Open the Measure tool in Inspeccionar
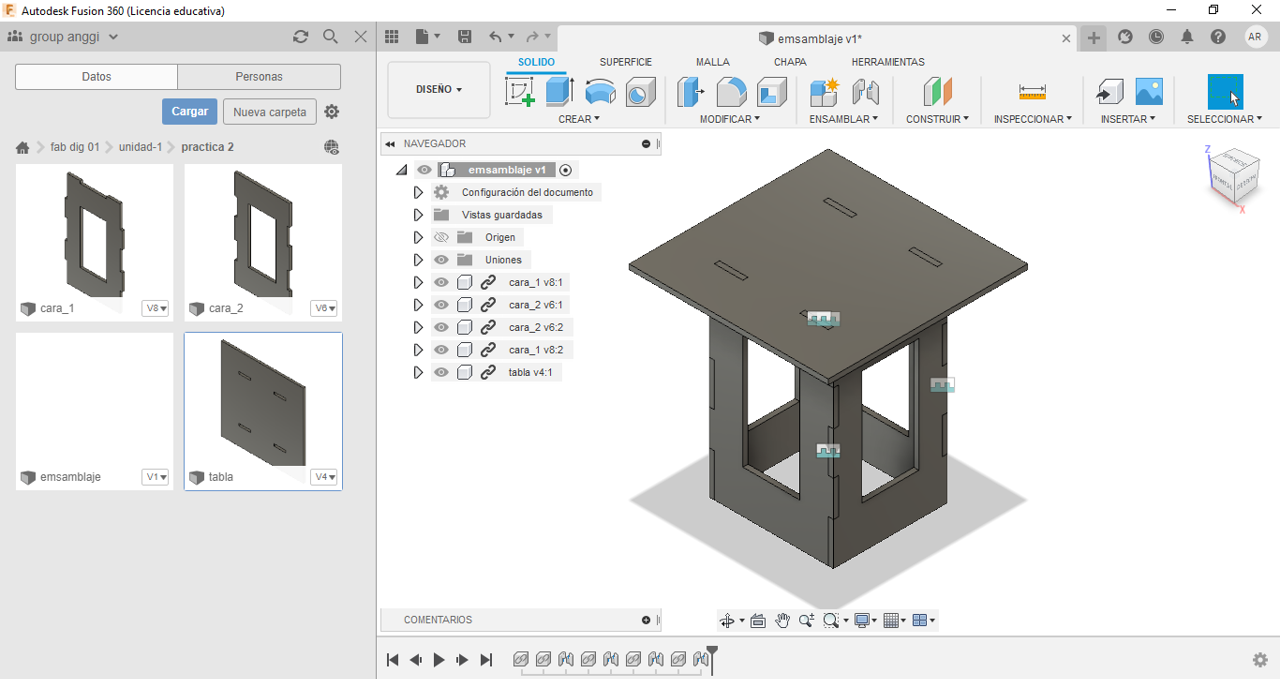Screen dimensions: 1280x679 pos(1032,92)
